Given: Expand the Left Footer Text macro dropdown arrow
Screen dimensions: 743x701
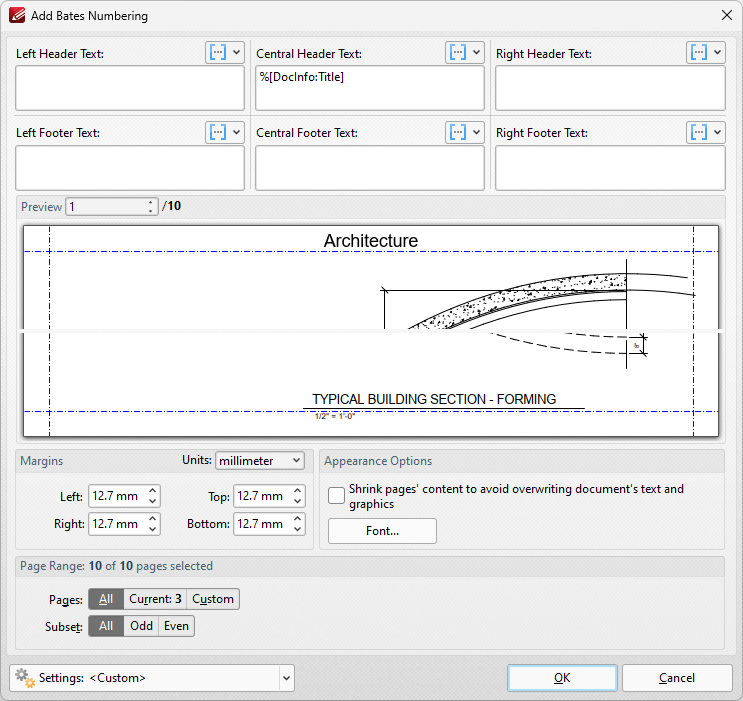Looking at the screenshot, I should click(x=236, y=132).
